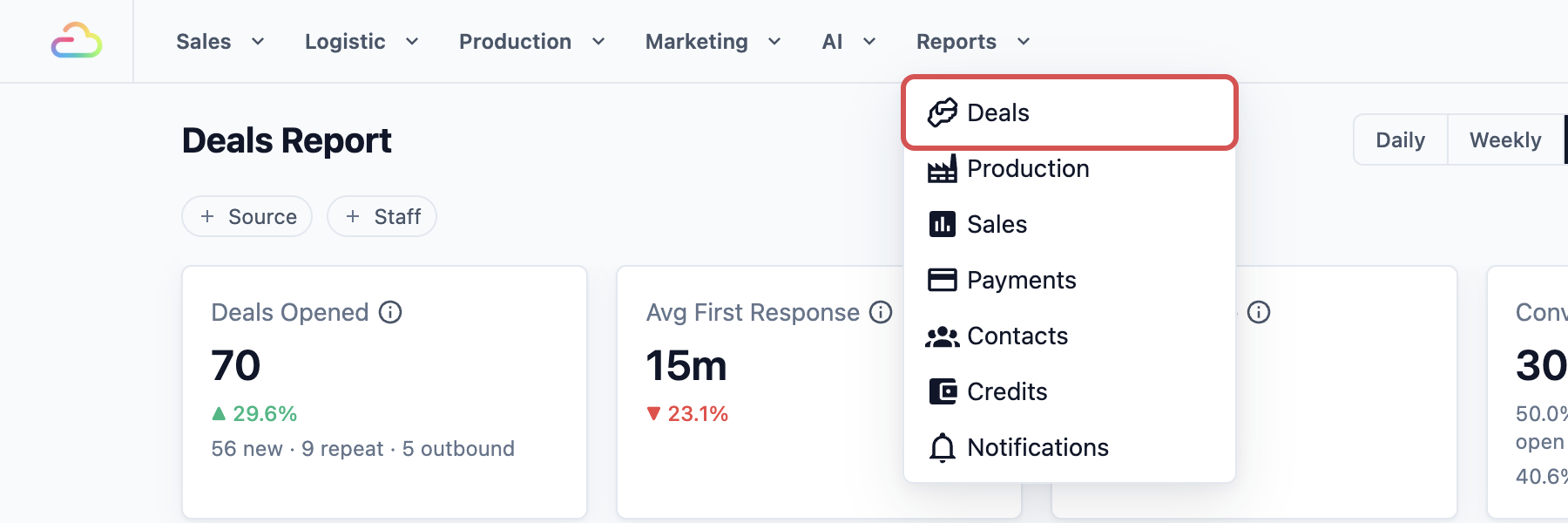
Task: Go to Payments report entry
Action: tap(1070, 280)
